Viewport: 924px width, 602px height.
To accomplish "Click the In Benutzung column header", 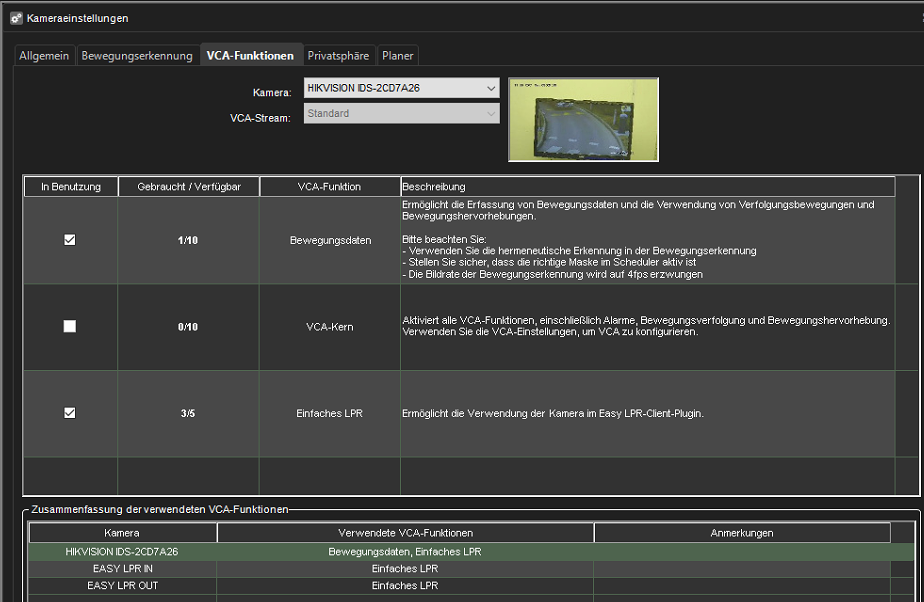I will pos(71,187).
